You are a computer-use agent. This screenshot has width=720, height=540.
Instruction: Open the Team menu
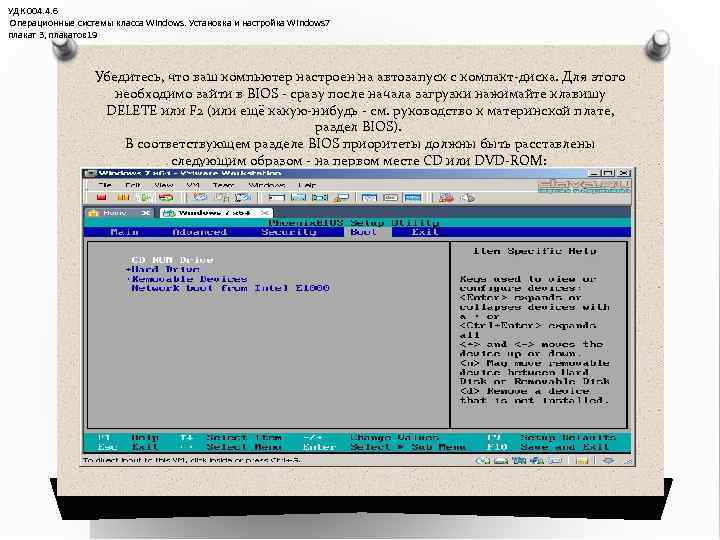point(224,185)
